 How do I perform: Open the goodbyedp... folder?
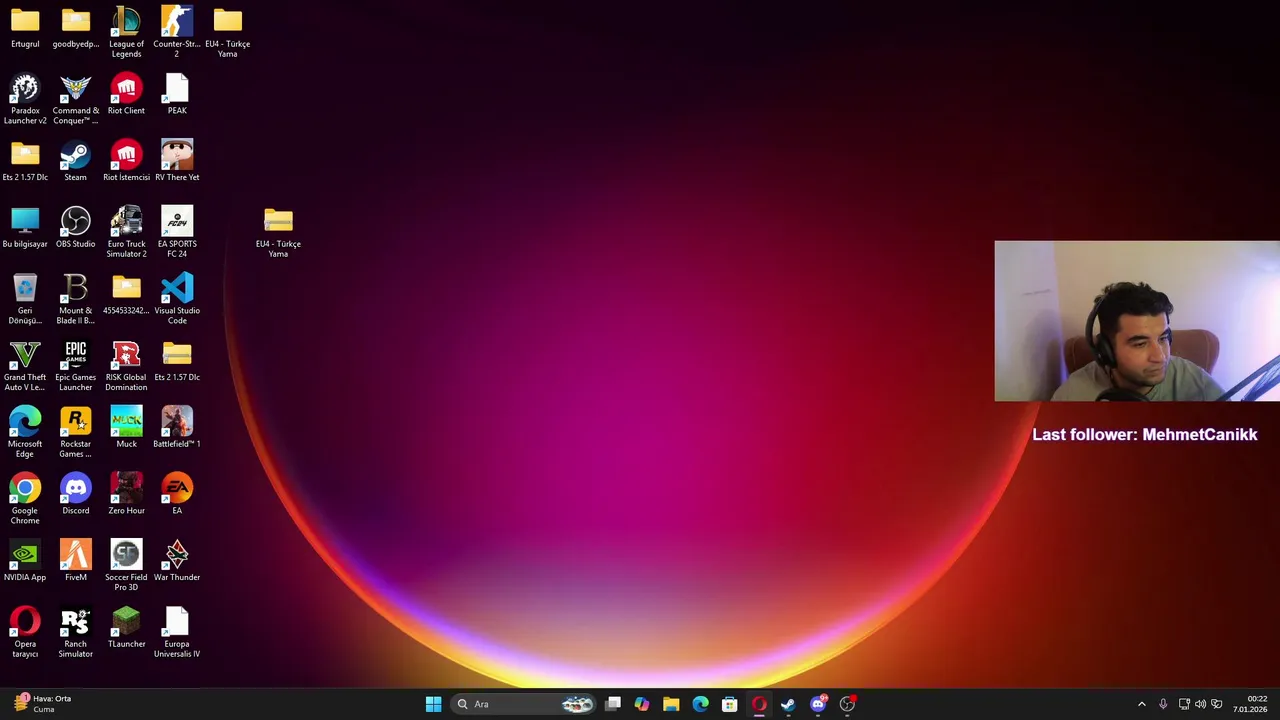[76, 28]
